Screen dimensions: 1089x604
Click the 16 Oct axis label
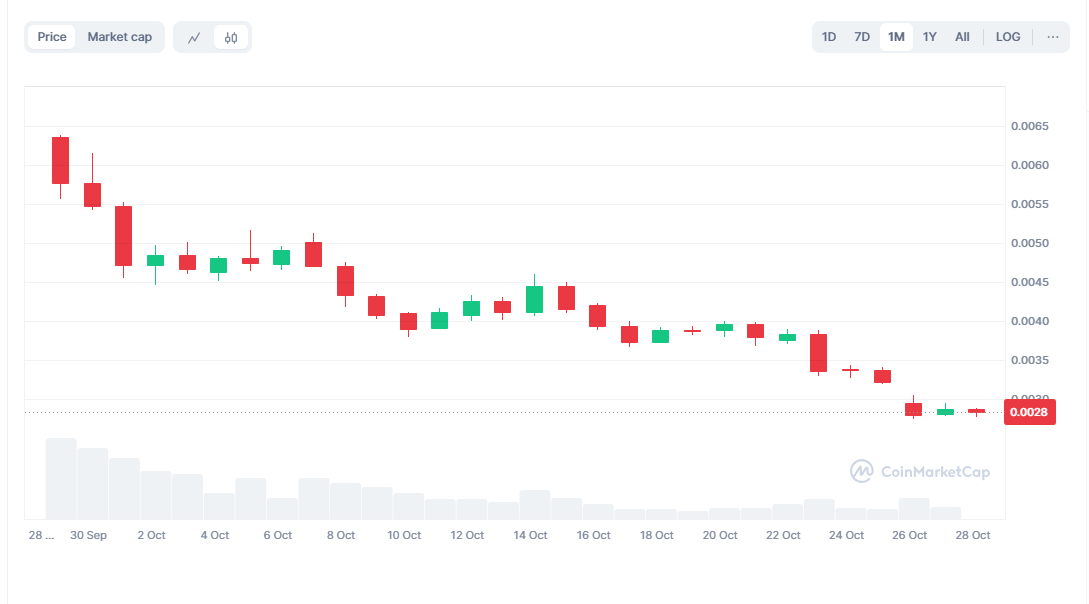coord(593,535)
